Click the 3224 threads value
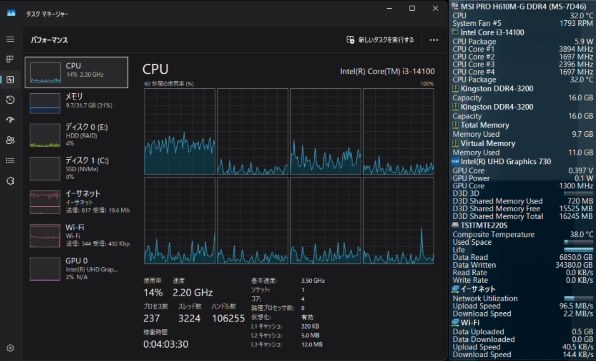The height and width of the screenshot is (361, 596). [x=189, y=318]
